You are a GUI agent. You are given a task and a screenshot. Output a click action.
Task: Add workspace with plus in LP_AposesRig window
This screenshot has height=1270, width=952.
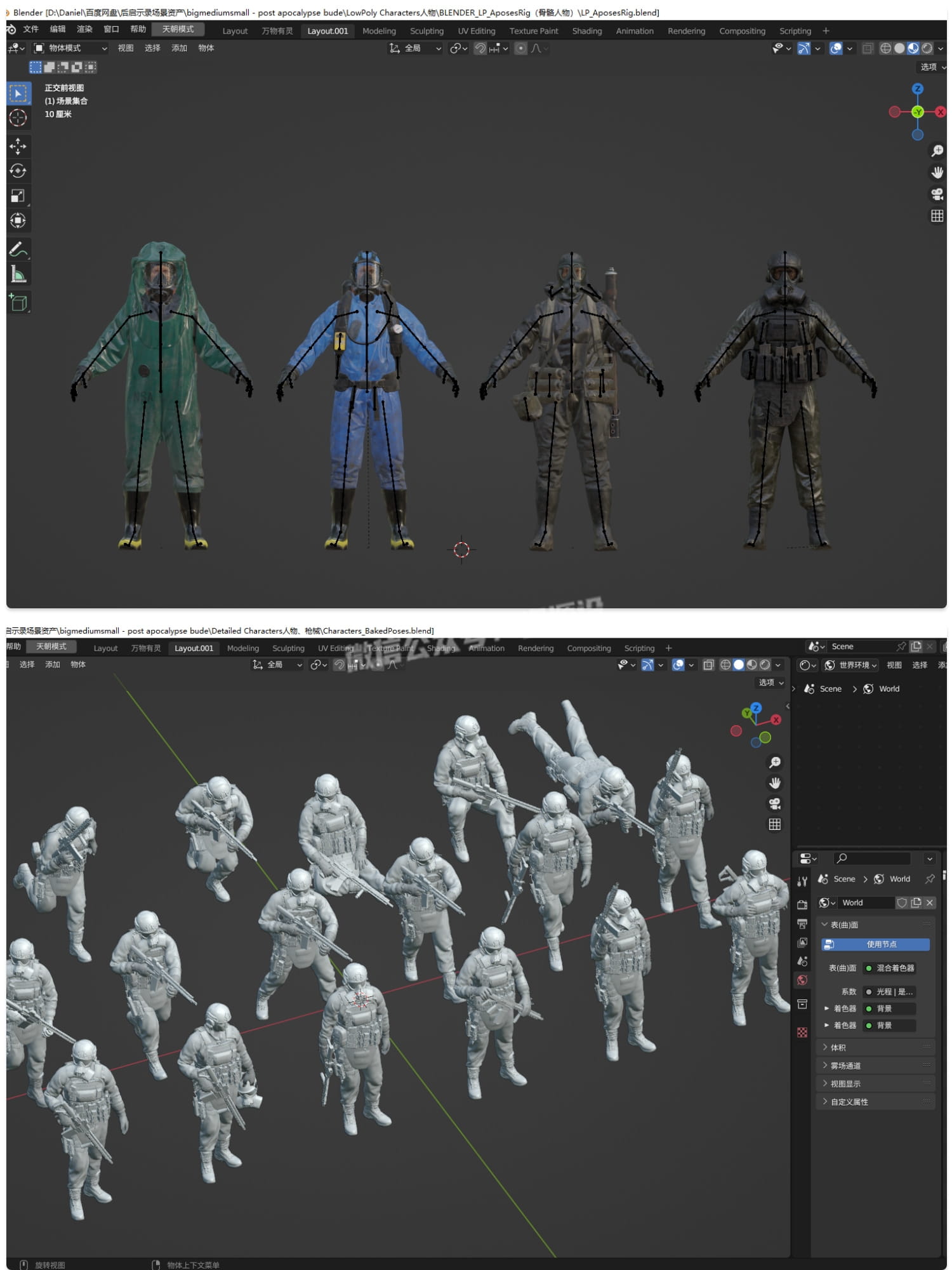point(826,30)
